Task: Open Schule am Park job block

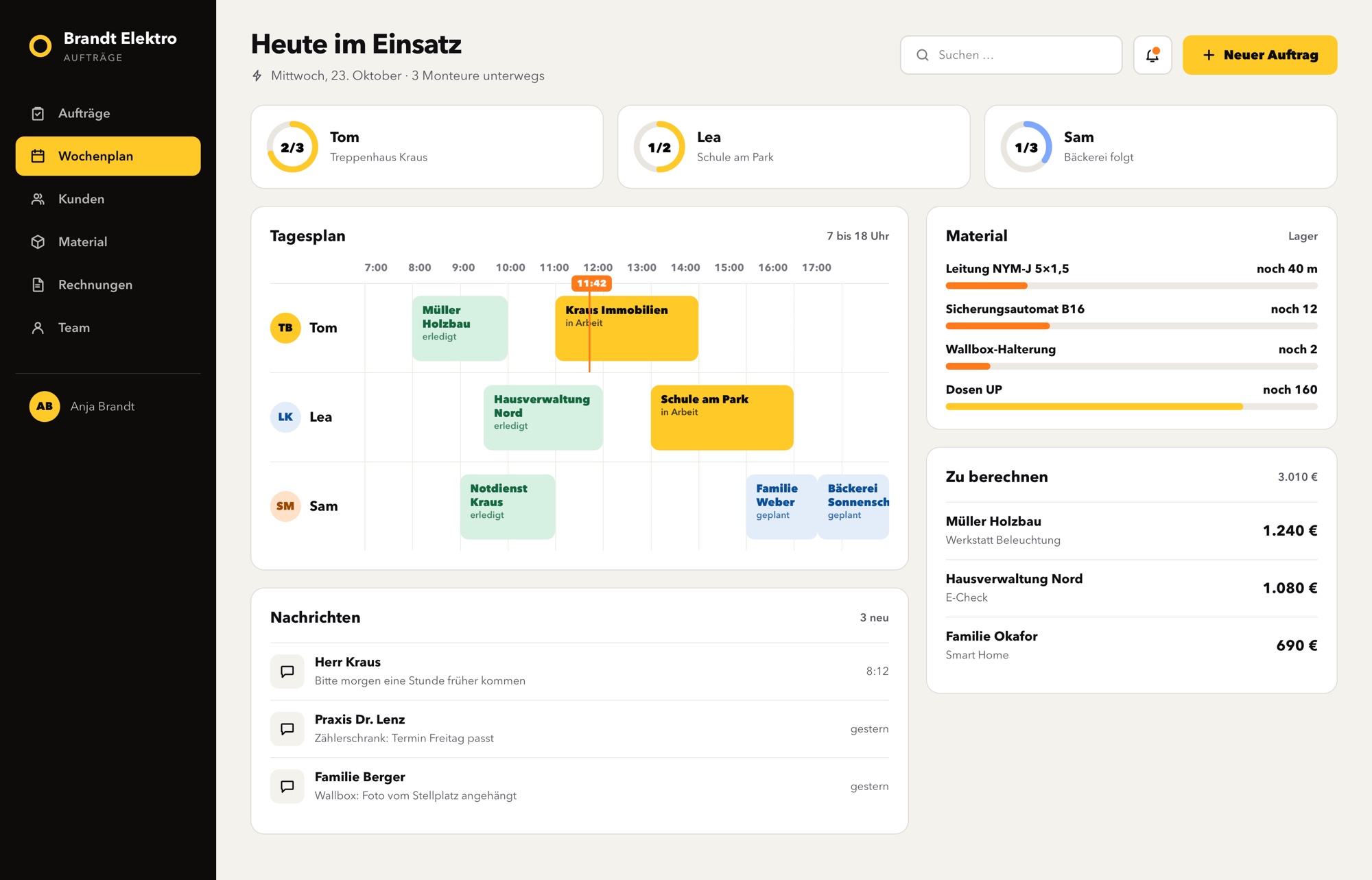Action: (x=722, y=418)
